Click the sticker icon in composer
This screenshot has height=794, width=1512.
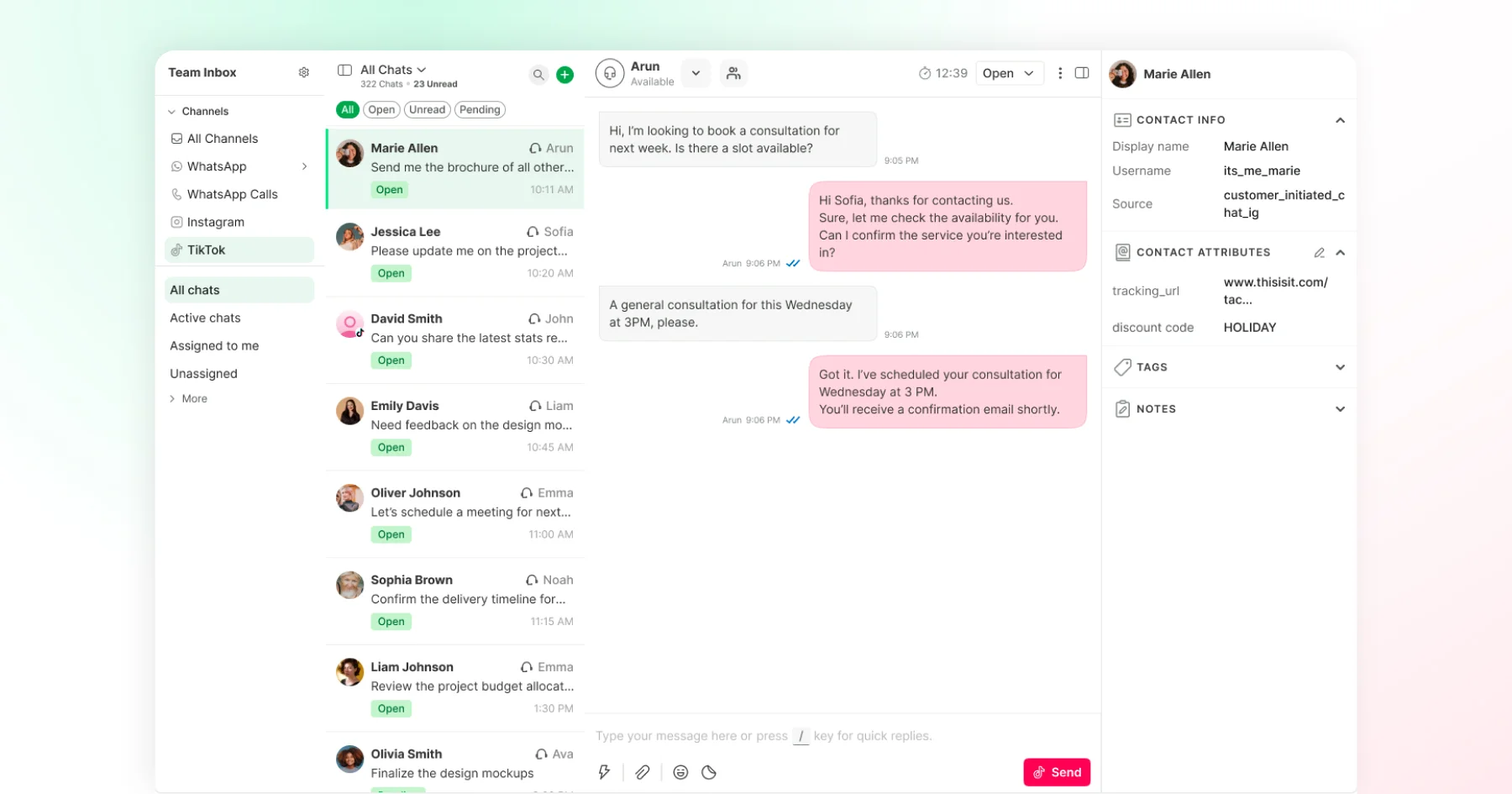click(709, 772)
